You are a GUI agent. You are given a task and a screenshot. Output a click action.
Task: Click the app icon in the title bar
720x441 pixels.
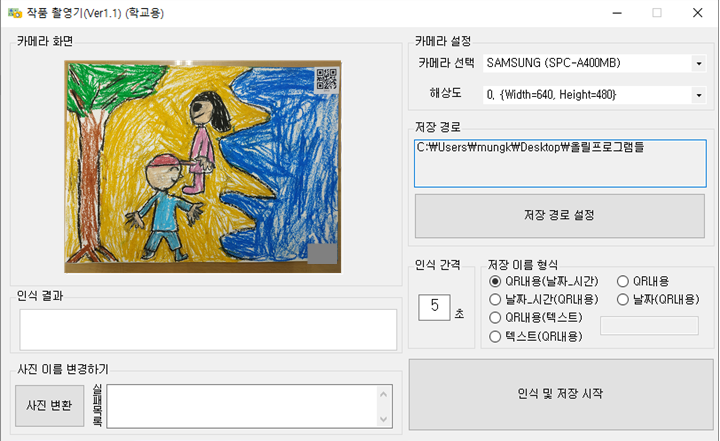pyautogui.click(x=15, y=14)
